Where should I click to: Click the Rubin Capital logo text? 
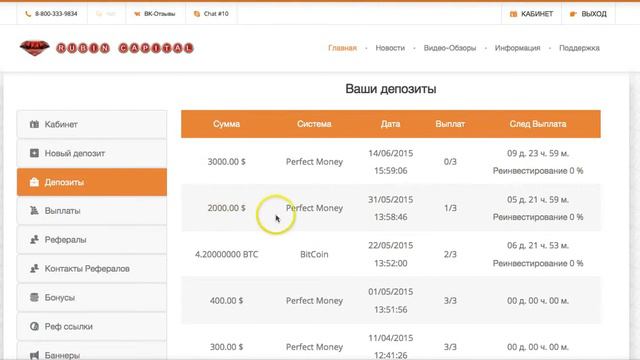click(x=125, y=48)
